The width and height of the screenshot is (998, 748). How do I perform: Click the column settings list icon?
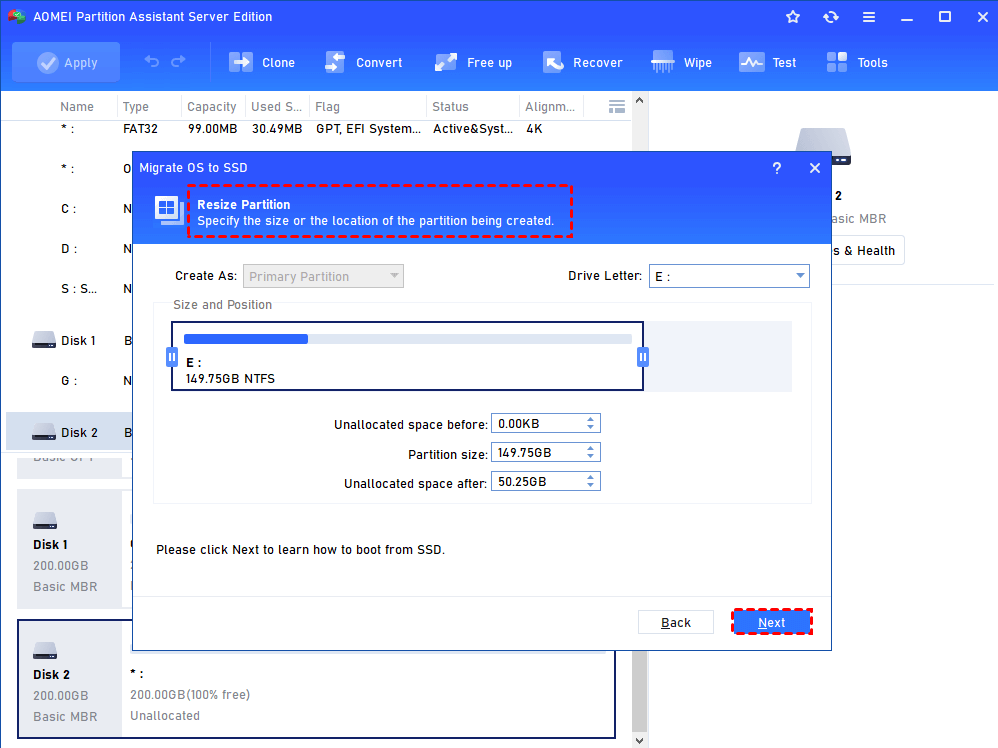[x=616, y=106]
